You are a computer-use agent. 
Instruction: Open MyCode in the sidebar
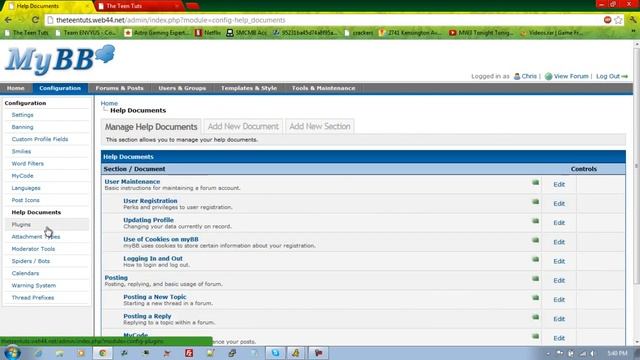(x=22, y=176)
